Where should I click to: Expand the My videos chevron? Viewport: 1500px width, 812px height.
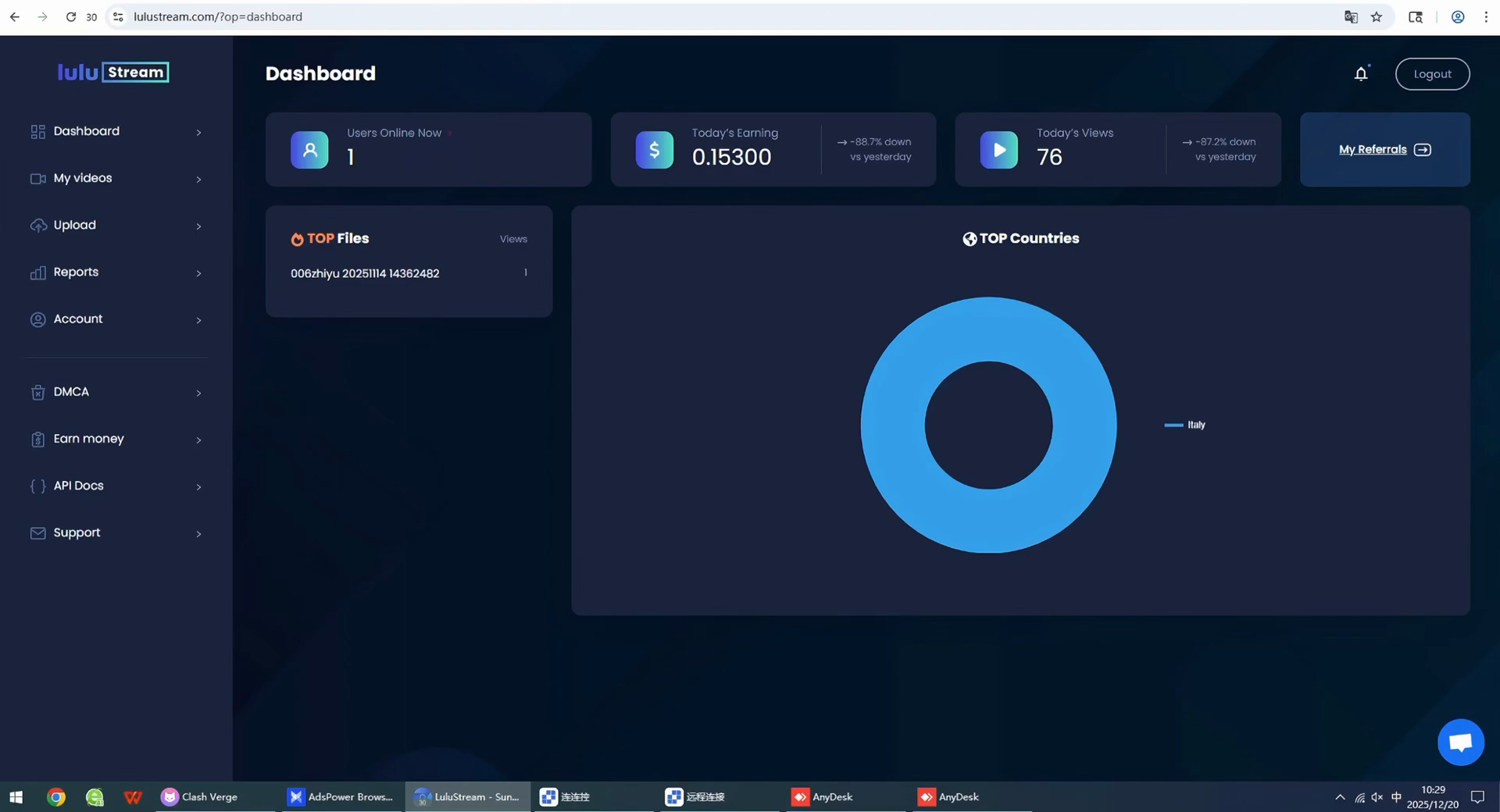(x=198, y=179)
